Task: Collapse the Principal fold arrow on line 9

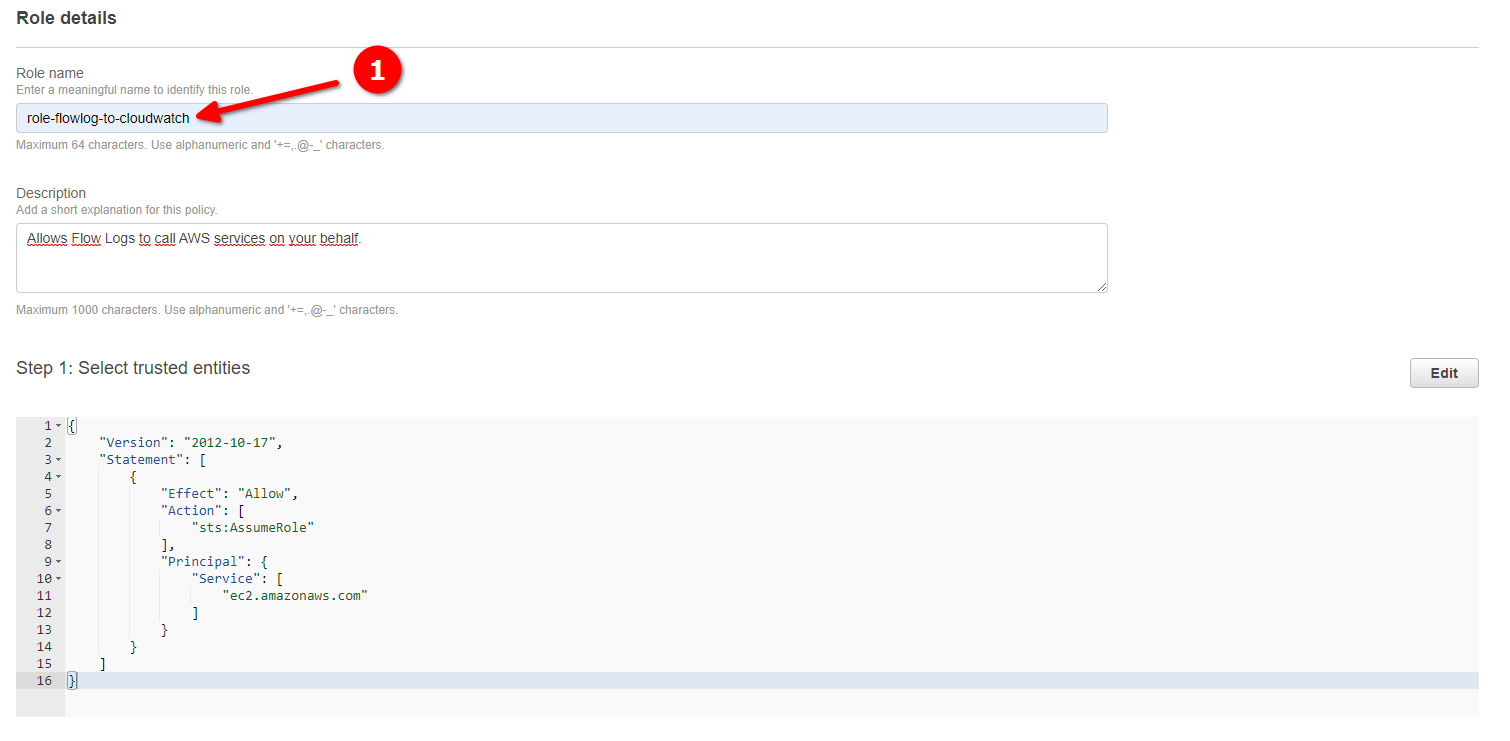Action: click(x=59, y=562)
